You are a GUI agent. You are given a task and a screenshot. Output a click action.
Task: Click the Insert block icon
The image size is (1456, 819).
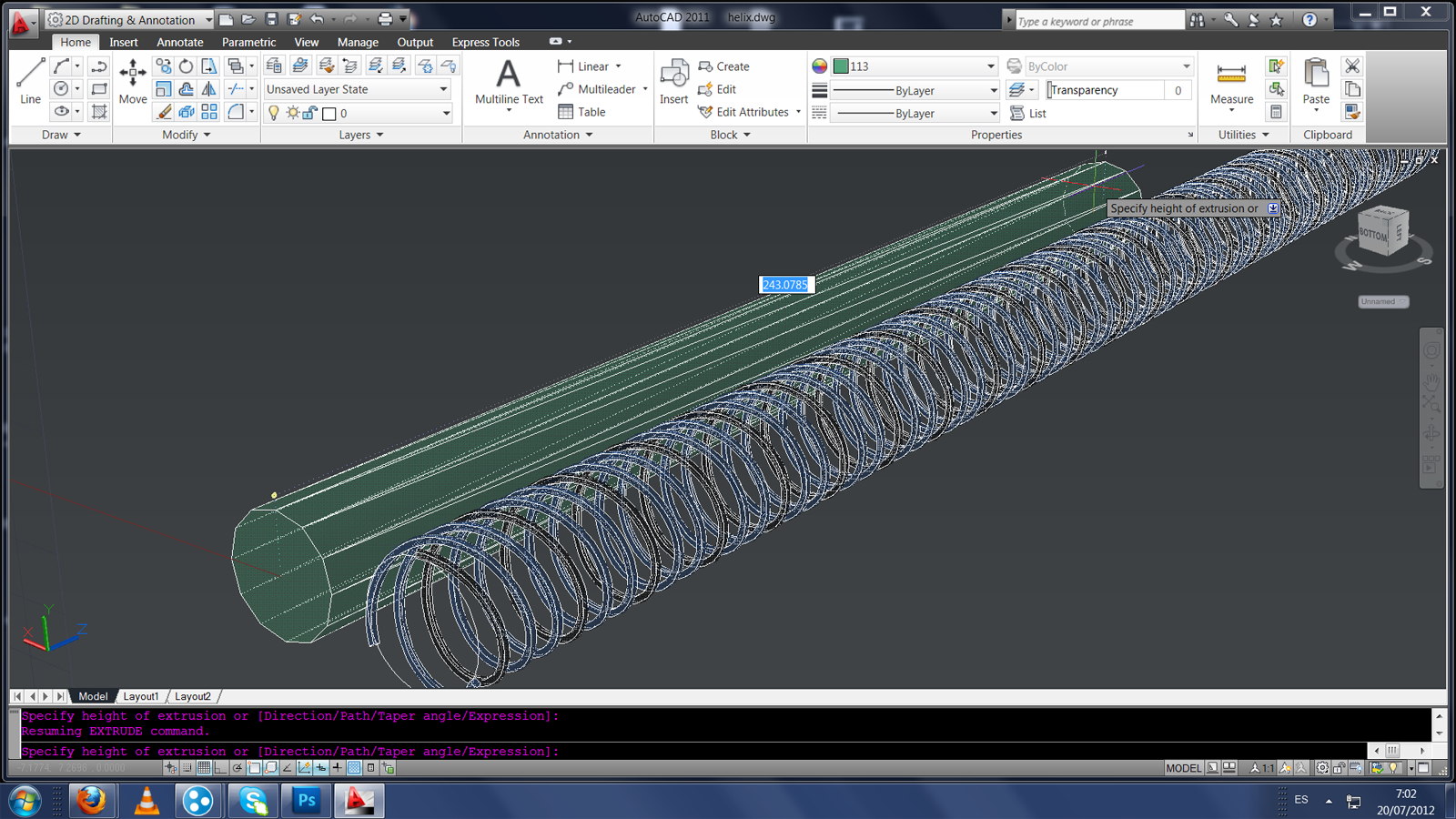click(673, 82)
